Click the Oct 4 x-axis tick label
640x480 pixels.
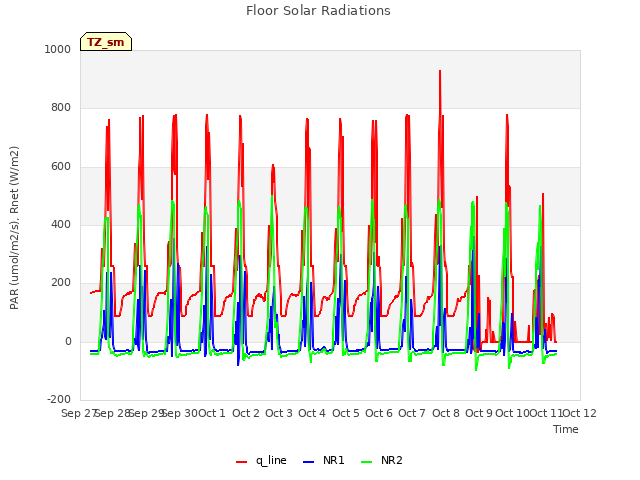[x=312, y=413]
